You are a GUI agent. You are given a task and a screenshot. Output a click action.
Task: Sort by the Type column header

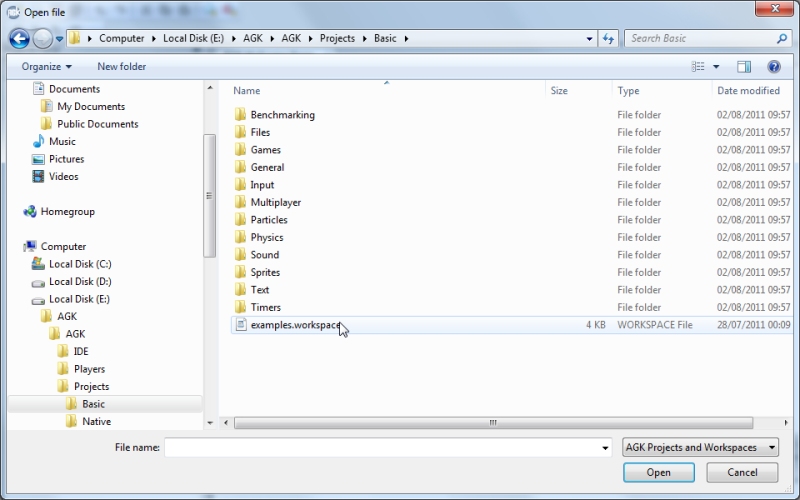point(628,90)
